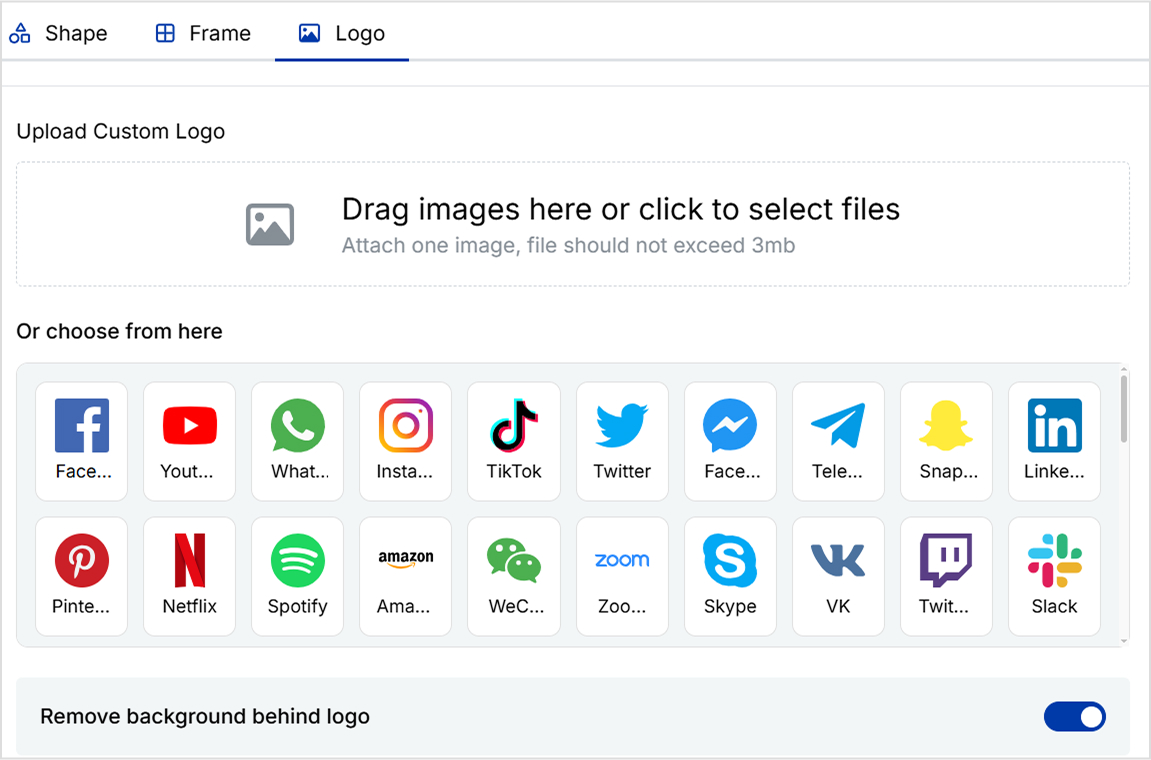The width and height of the screenshot is (1151, 760).
Task: Choose the Slack logo
Action: (x=1054, y=576)
